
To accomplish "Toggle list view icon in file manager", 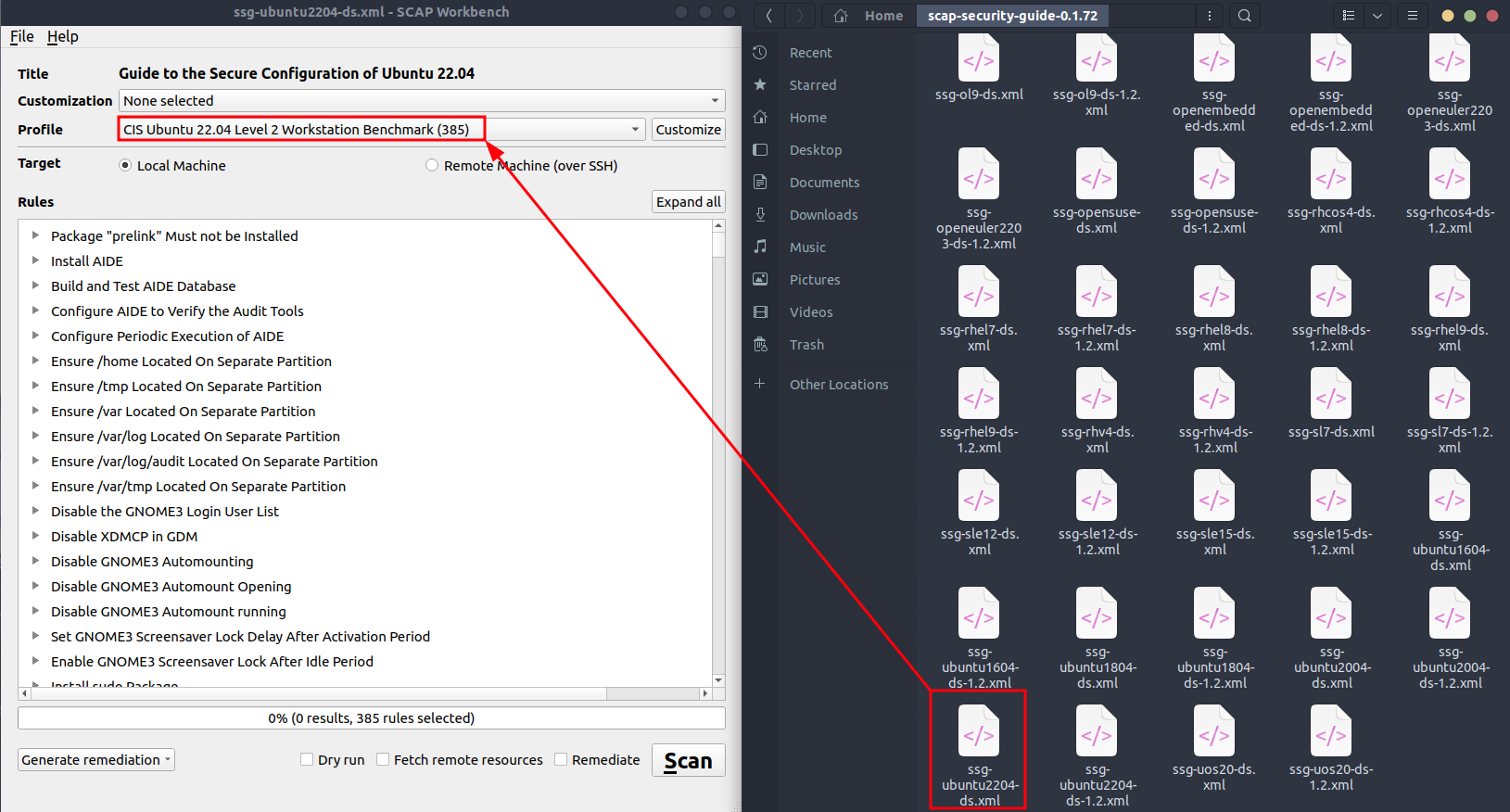I will [1349, 16].
